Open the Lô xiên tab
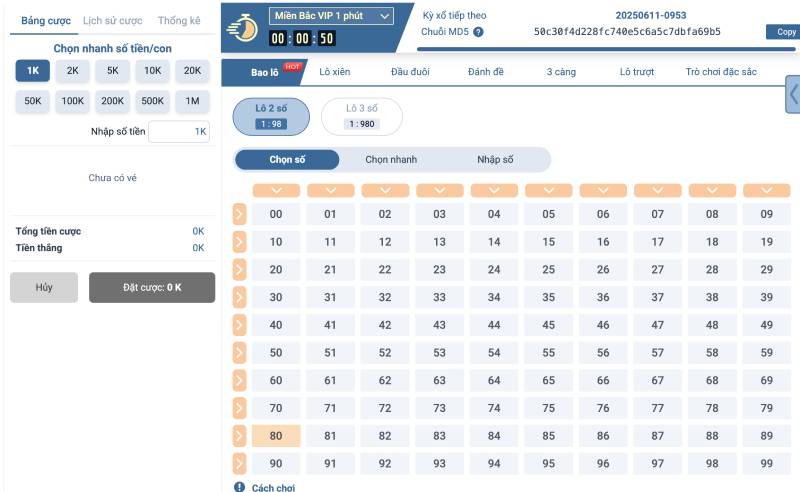The height and width of the screenshot is (492, 800). click(x=336, y=72)
